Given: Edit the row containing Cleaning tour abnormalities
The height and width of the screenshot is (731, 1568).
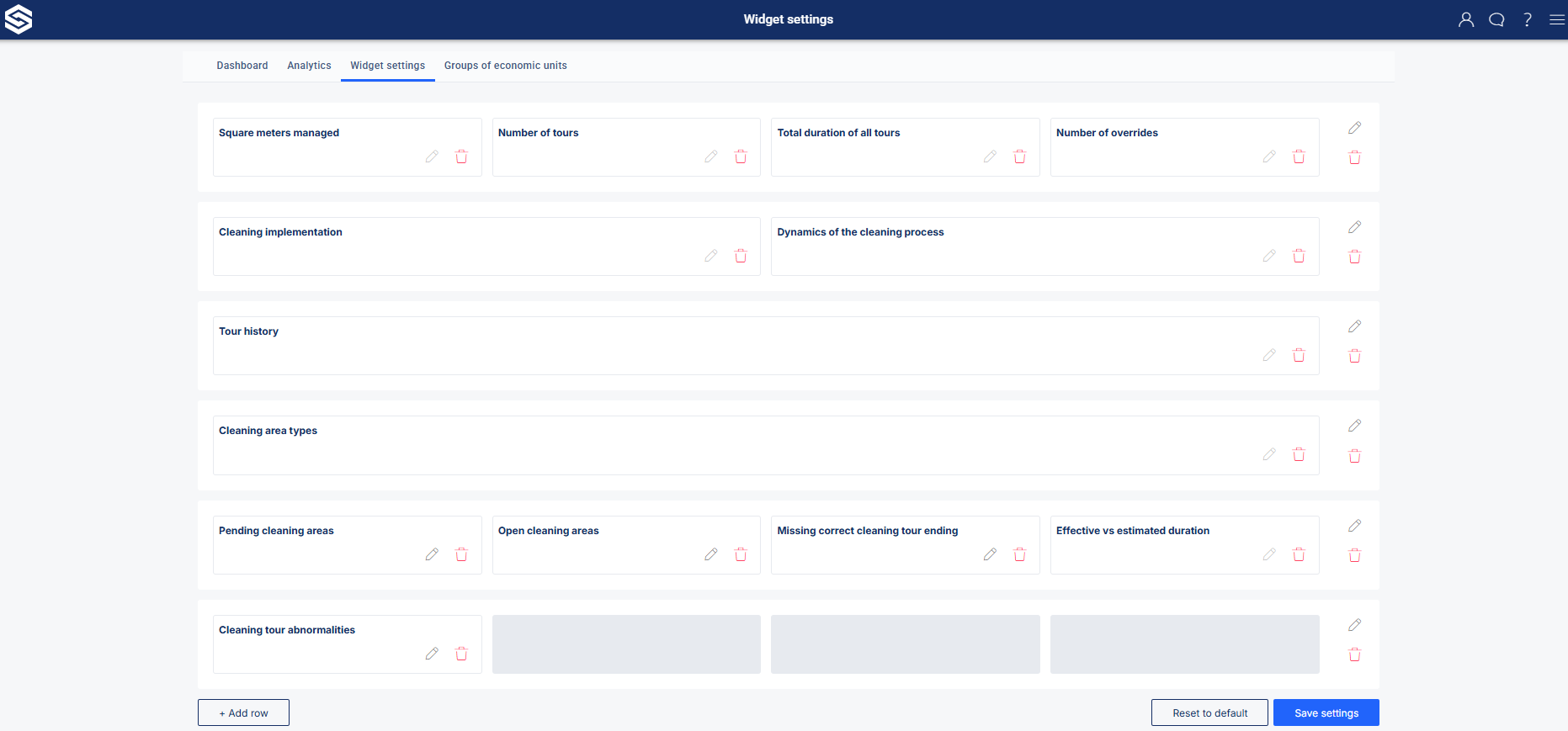Looking at the screenshot, I should (x=1354, y=625).
